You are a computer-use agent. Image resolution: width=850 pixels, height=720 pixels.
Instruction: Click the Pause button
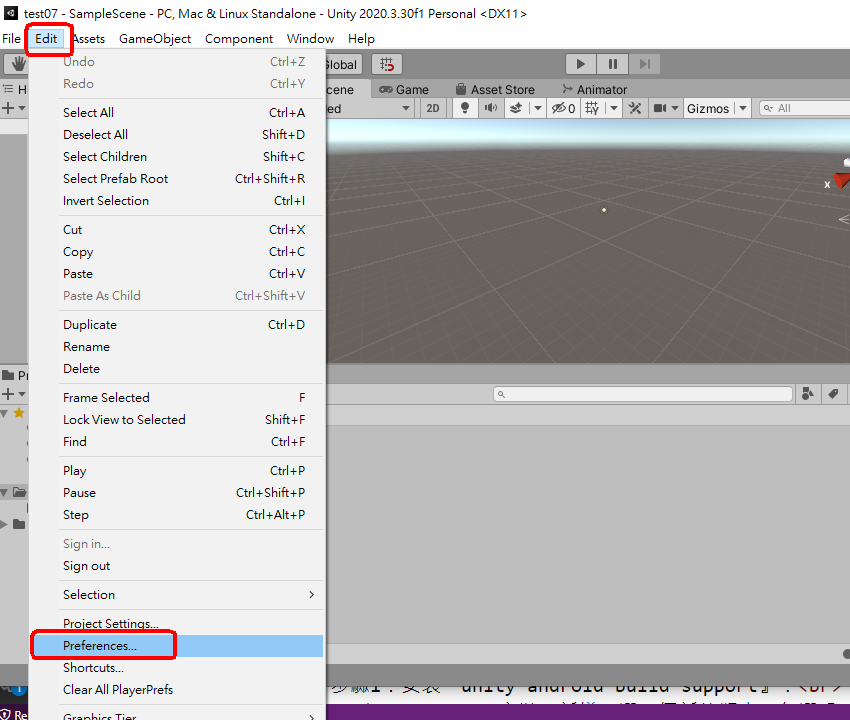pos(613,64)
